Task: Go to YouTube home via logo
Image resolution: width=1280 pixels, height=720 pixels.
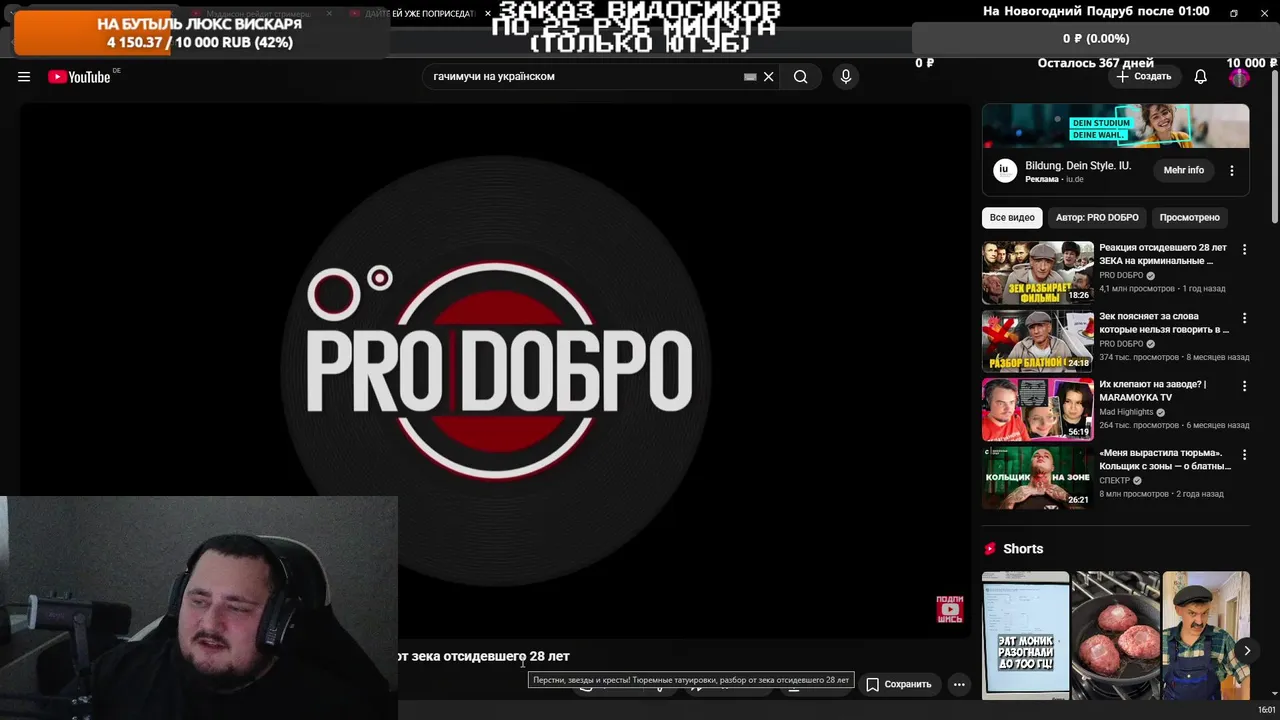Action: [x=79, y=77]
